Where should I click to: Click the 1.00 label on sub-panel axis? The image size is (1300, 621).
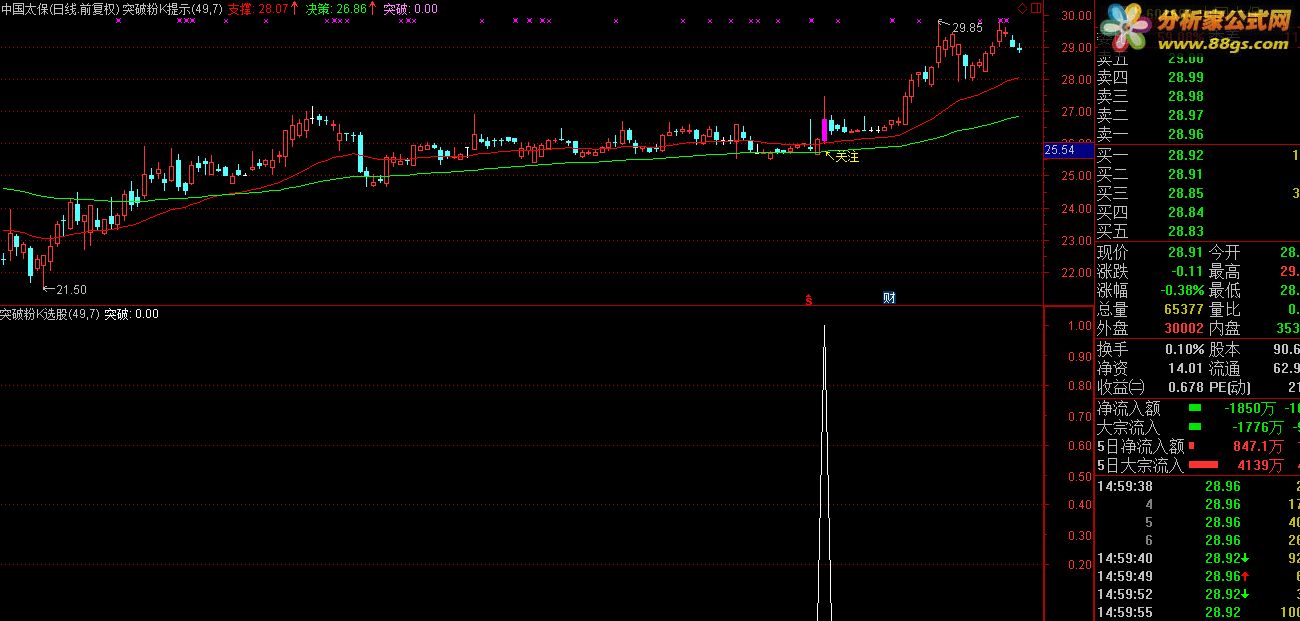tap(1080, 326)
